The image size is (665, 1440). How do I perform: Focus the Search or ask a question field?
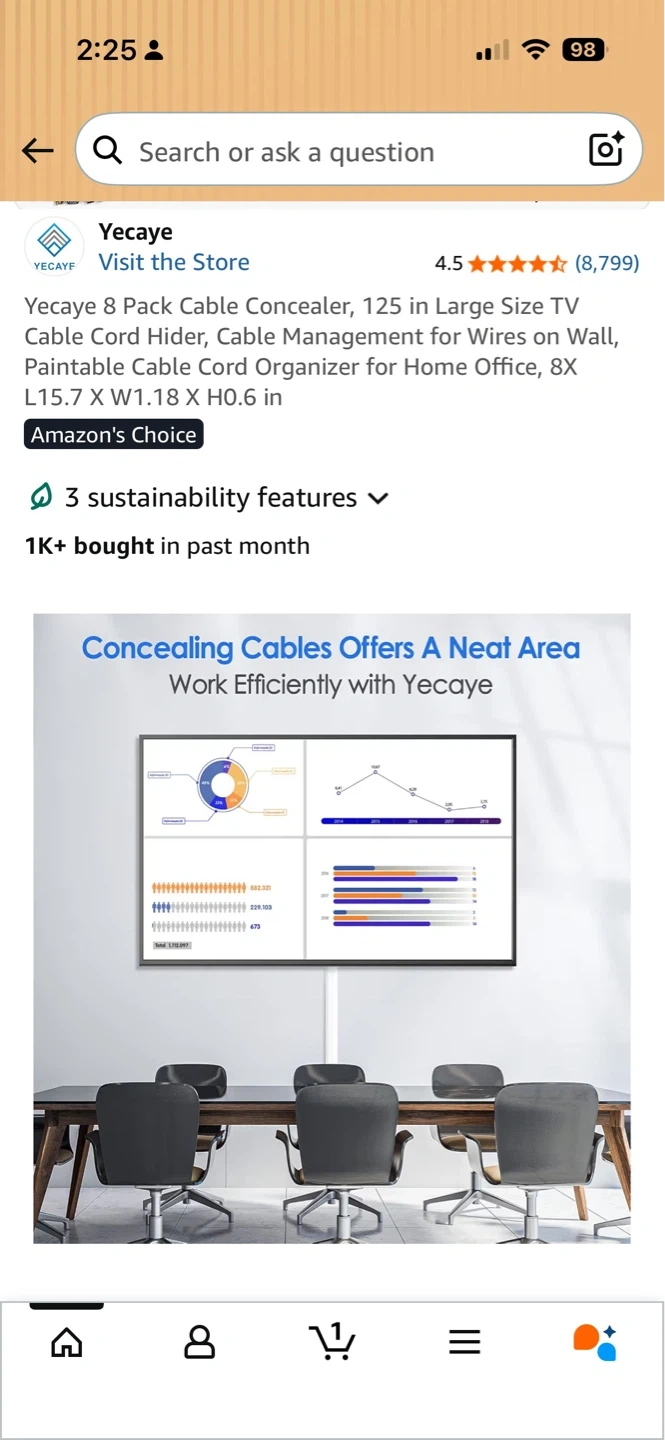tap(340, 151)
